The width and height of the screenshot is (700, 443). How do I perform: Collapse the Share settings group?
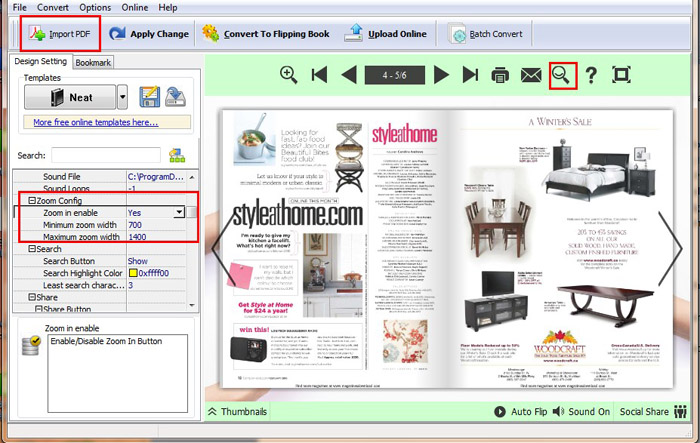tap(32, 297)
